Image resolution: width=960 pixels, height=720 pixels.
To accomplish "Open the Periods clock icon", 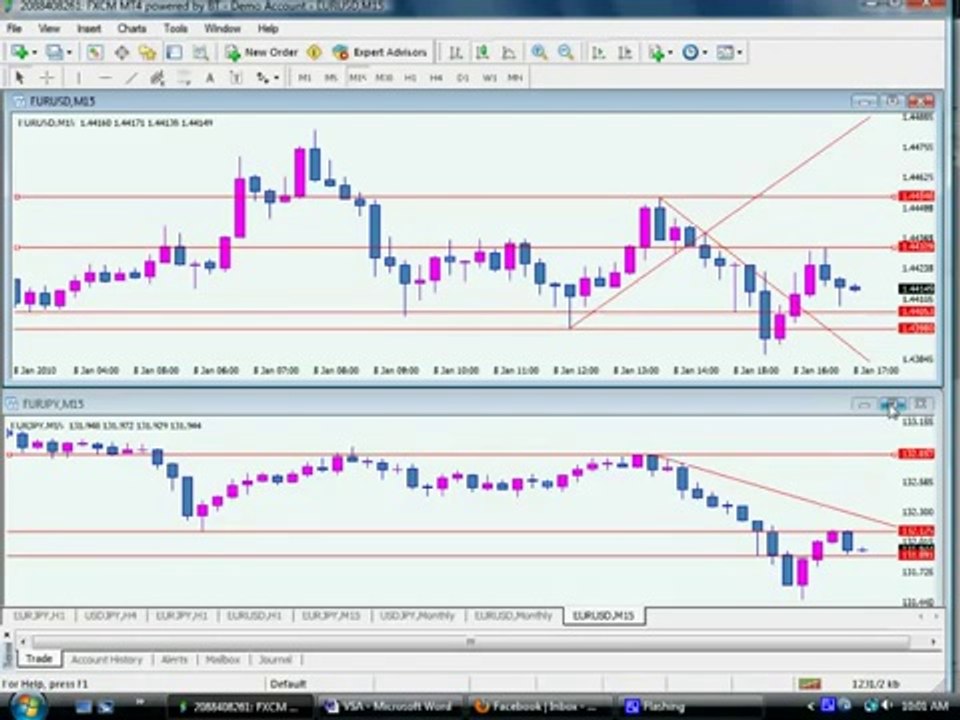I will click(x=690, y=53).
